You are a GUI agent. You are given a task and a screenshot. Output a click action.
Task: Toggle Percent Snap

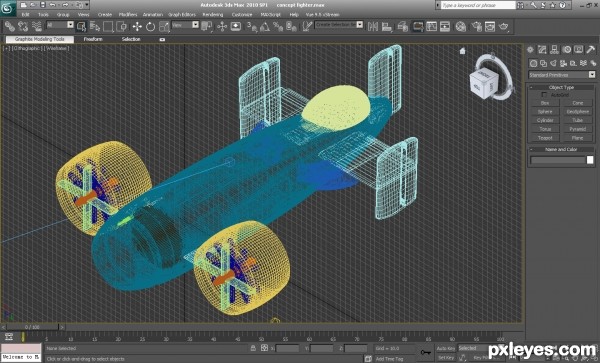(x=278, y=26)
